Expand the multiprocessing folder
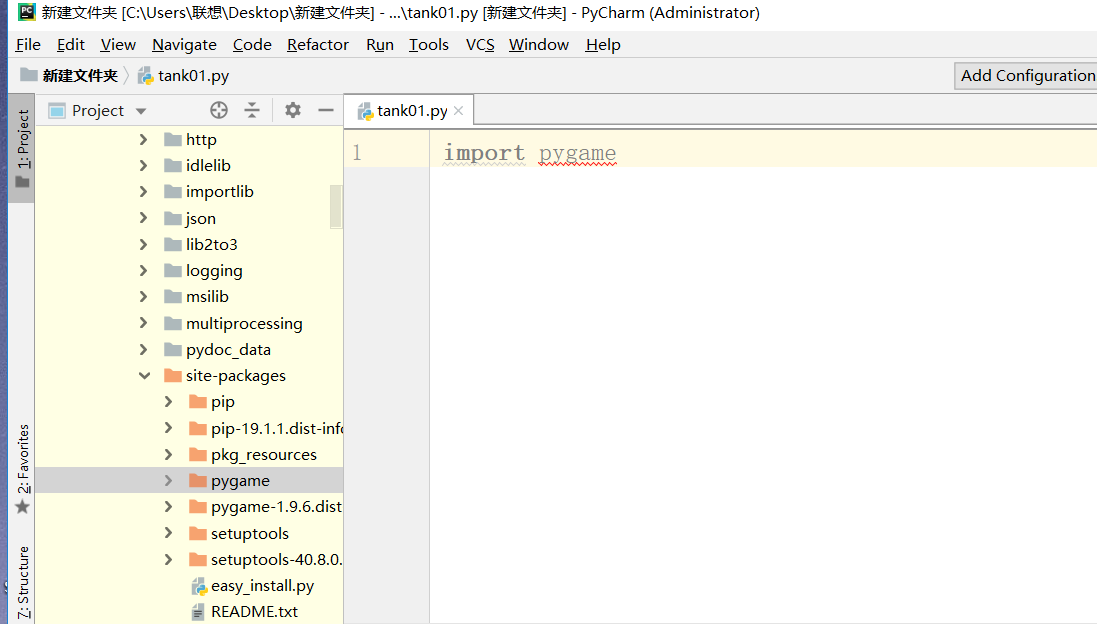The image size is (1097, 624). click(143, 323)
